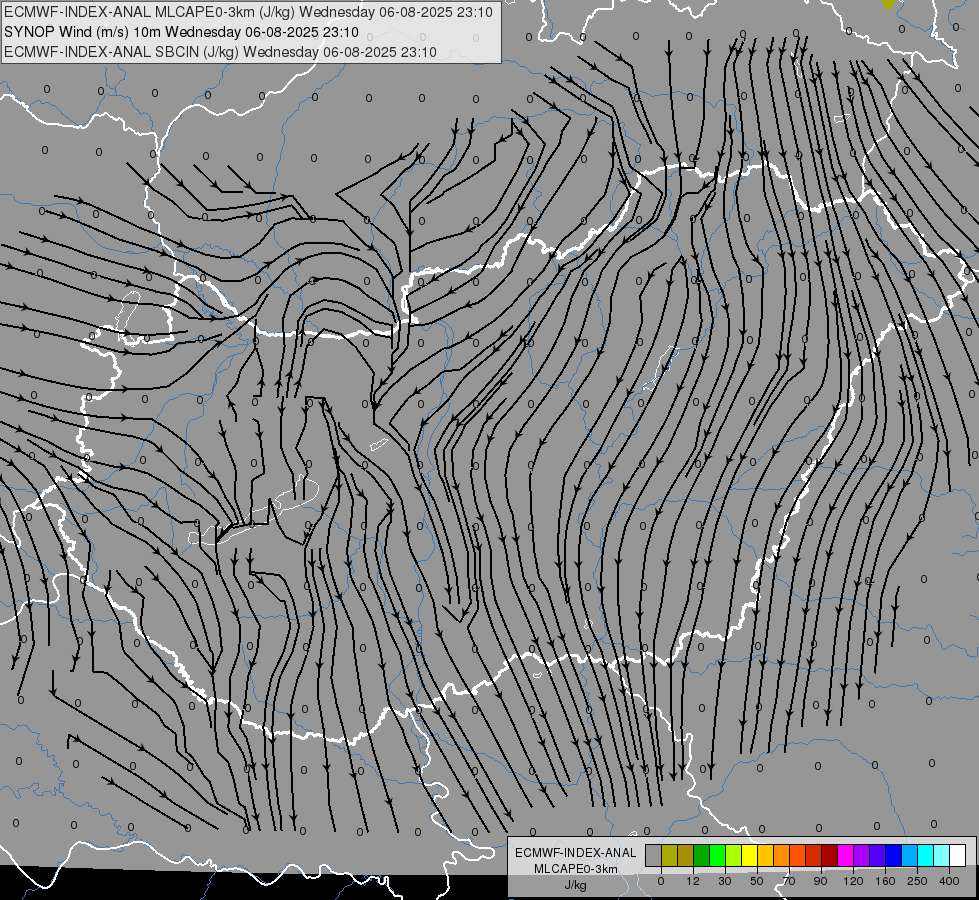
Task: Click the legend value 70
Action: (789, 881)
